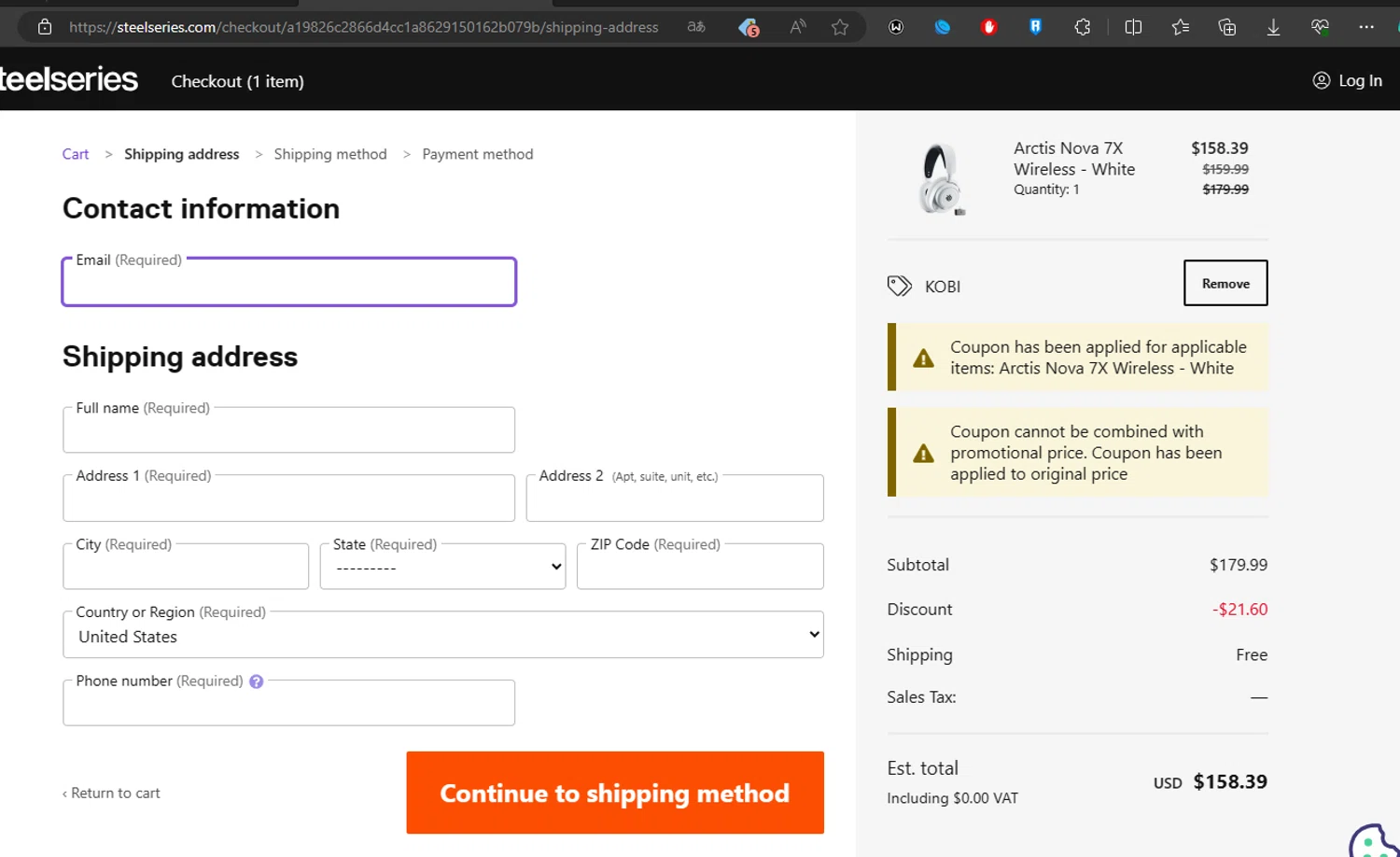1400x857 pixels.
Task: Click the browser address bar URL
Action: pos(364,27)
